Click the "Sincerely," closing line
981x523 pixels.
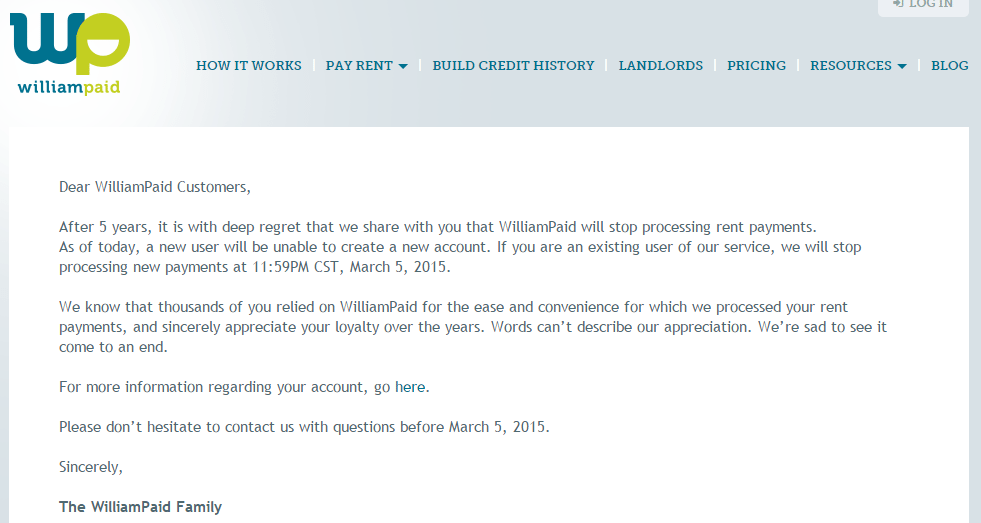tap(91, 467)
